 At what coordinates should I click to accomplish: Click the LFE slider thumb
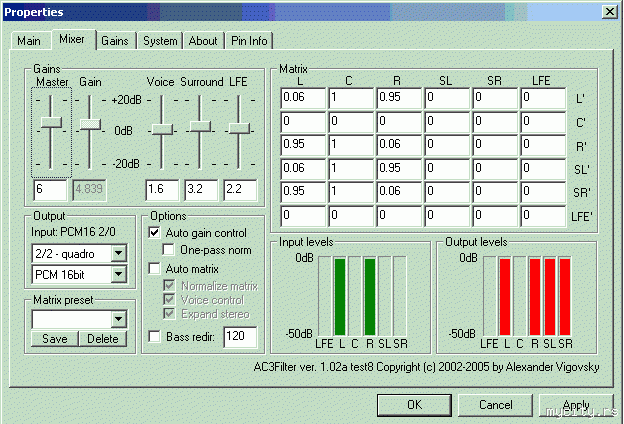click(239, 129)
